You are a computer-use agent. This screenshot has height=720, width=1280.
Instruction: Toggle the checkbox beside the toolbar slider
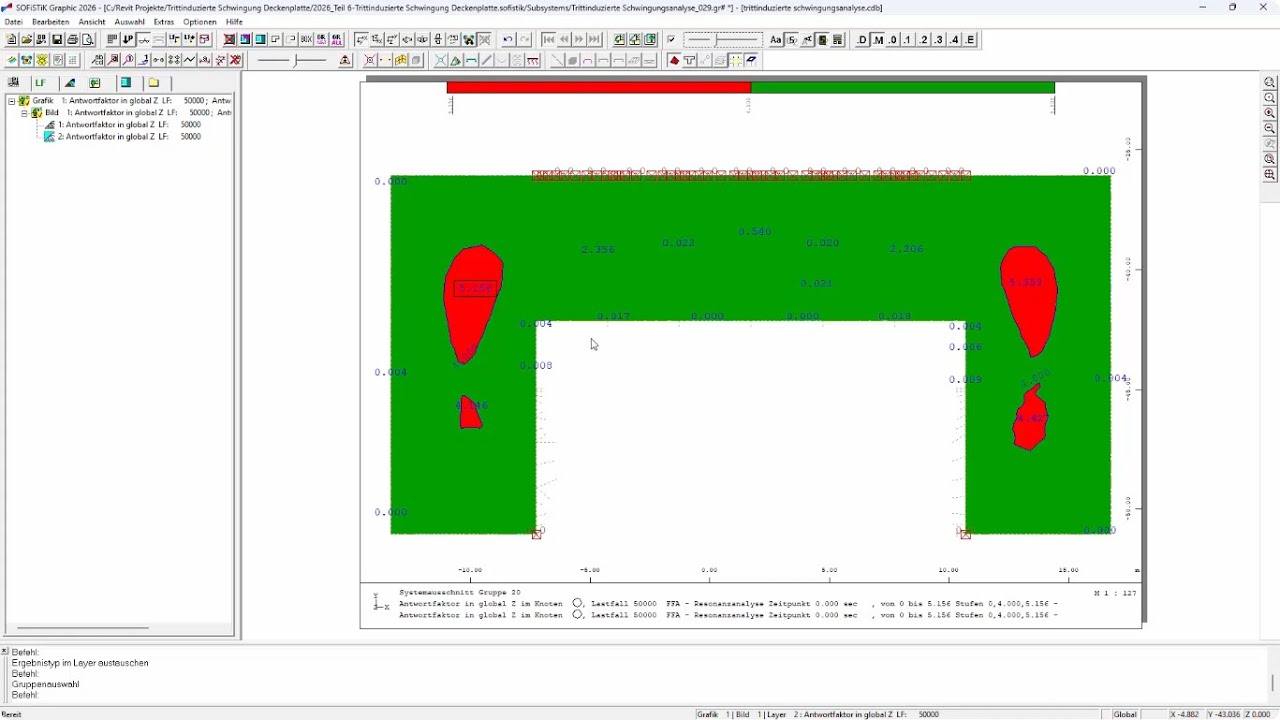(x=671, y=40)
